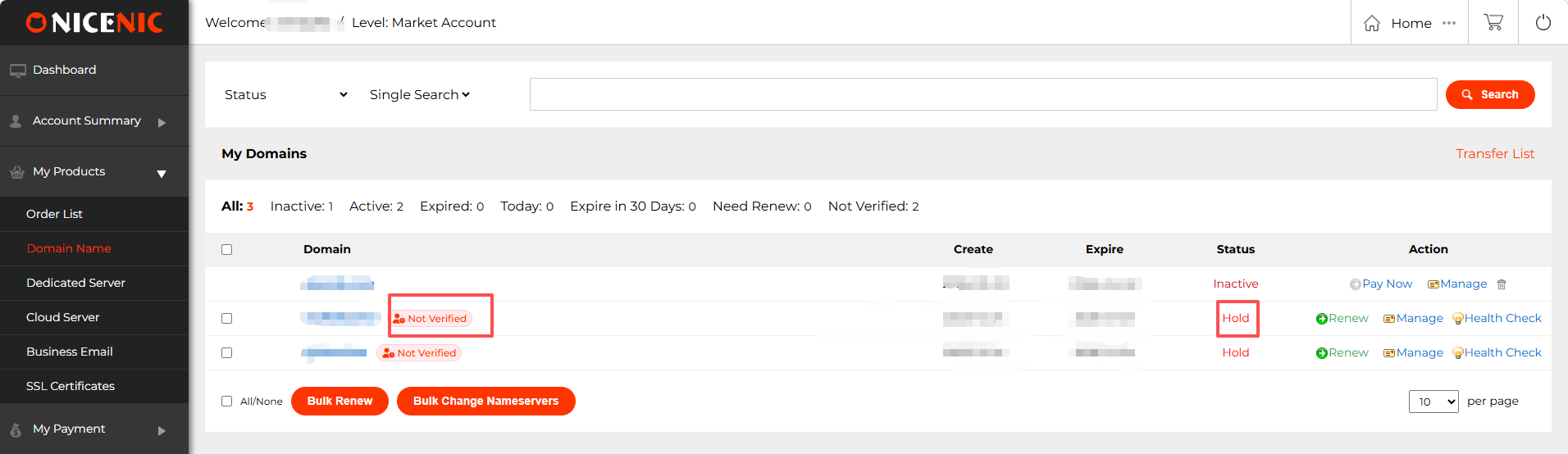Click the Dashboard monitor icon

coord(17,70)
